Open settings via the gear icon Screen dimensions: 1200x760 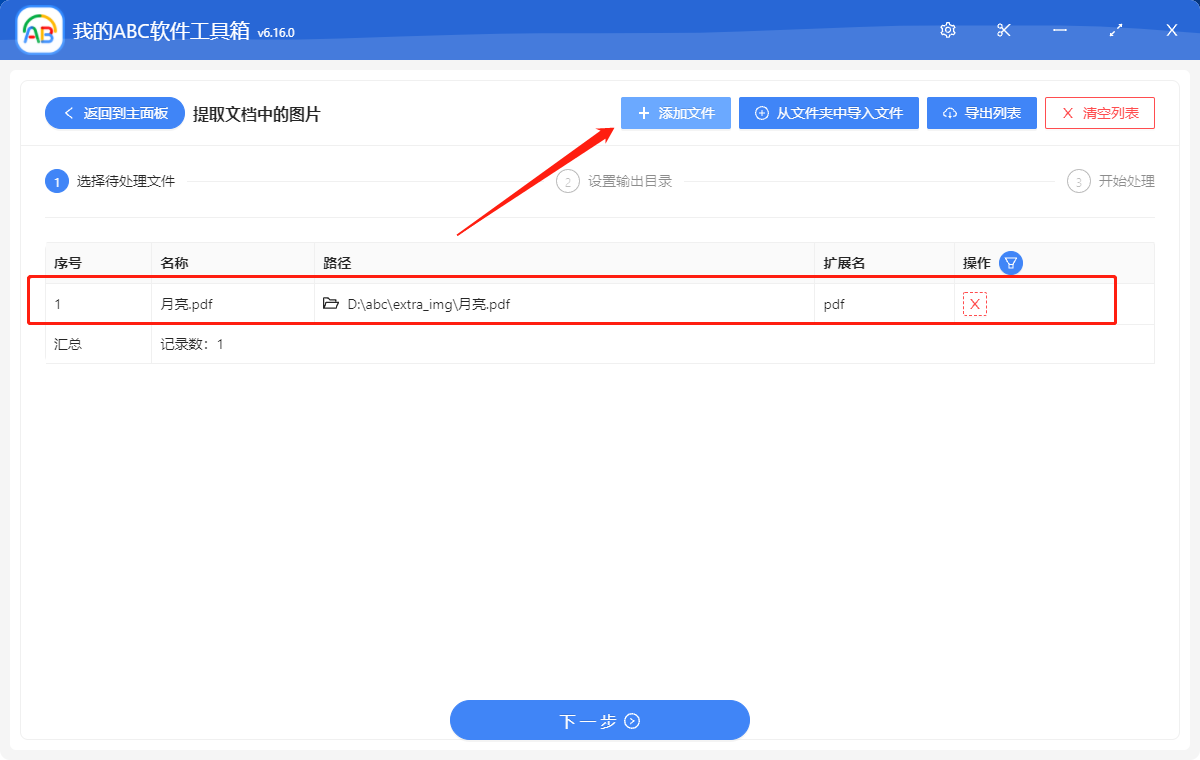[x=947, y=30]
